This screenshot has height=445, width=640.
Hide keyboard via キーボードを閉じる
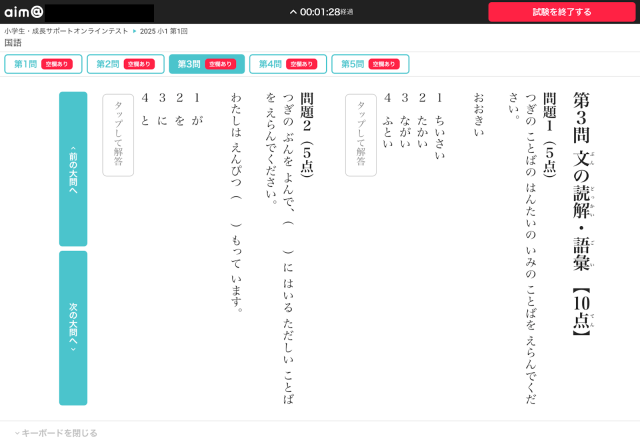pyautogui.click(x=56, y=433)
